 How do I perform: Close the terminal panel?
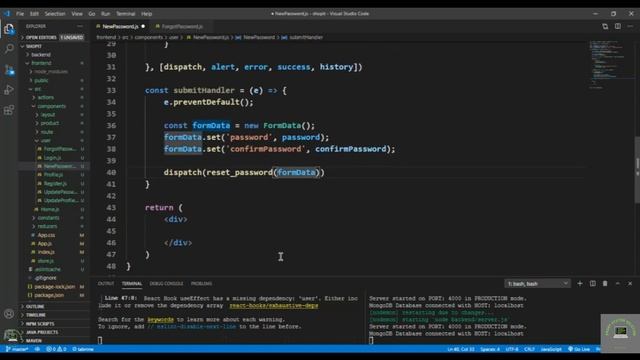[x=630, y=283]
